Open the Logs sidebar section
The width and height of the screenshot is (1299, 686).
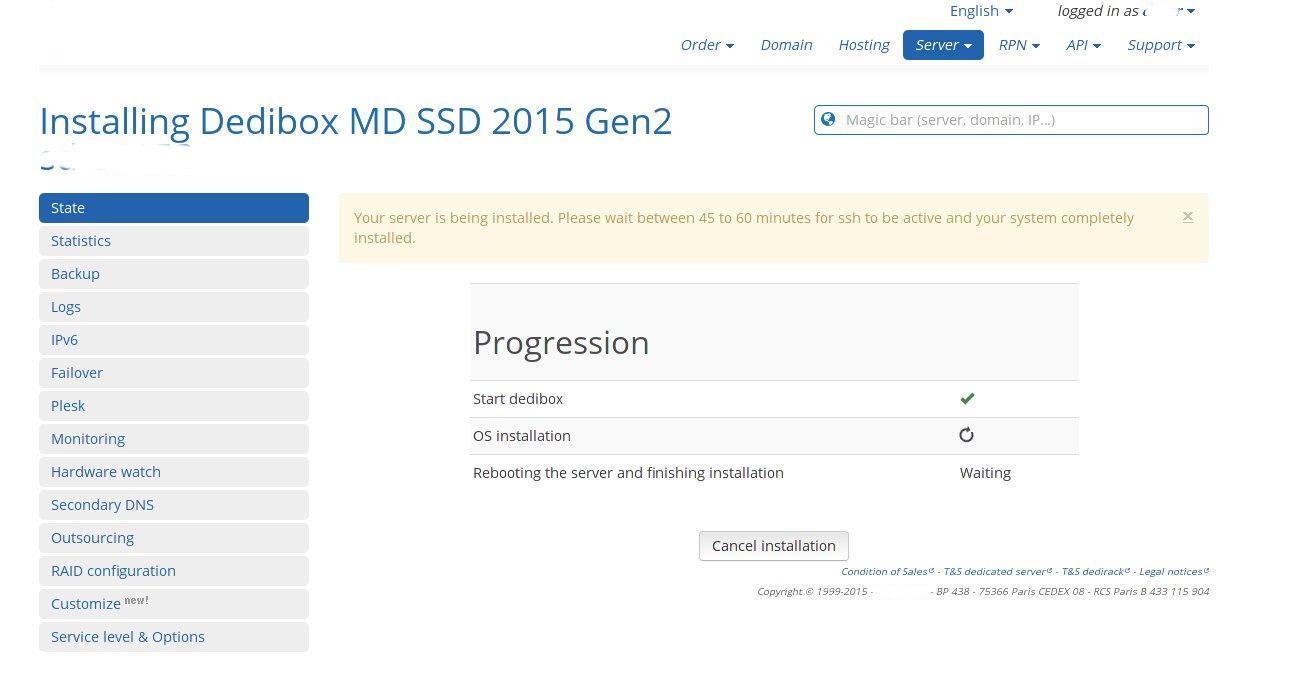click(x=174, y=307)
